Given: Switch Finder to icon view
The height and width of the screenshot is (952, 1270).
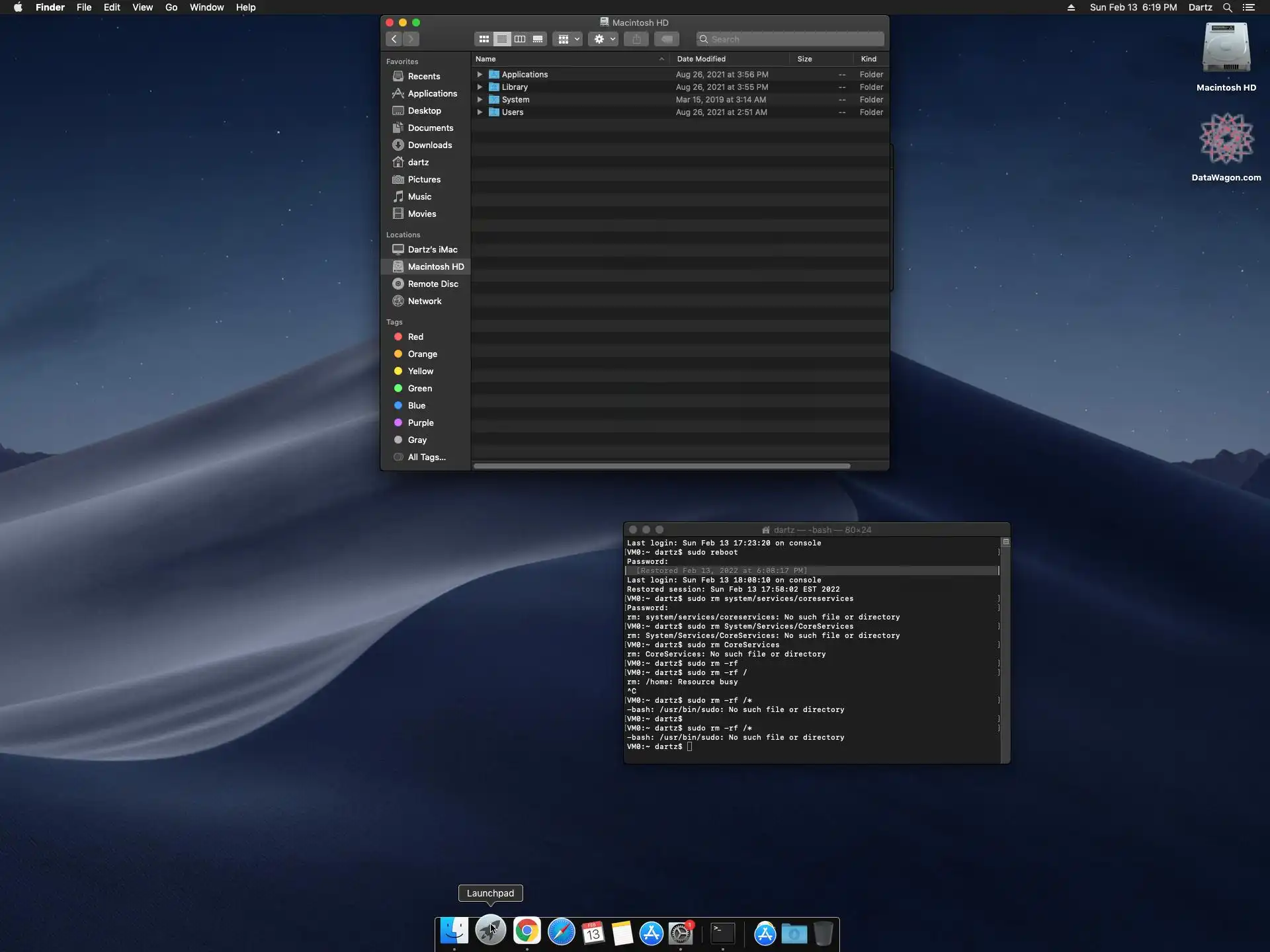Looking at the screenshot, I should (x=484, y=39).
